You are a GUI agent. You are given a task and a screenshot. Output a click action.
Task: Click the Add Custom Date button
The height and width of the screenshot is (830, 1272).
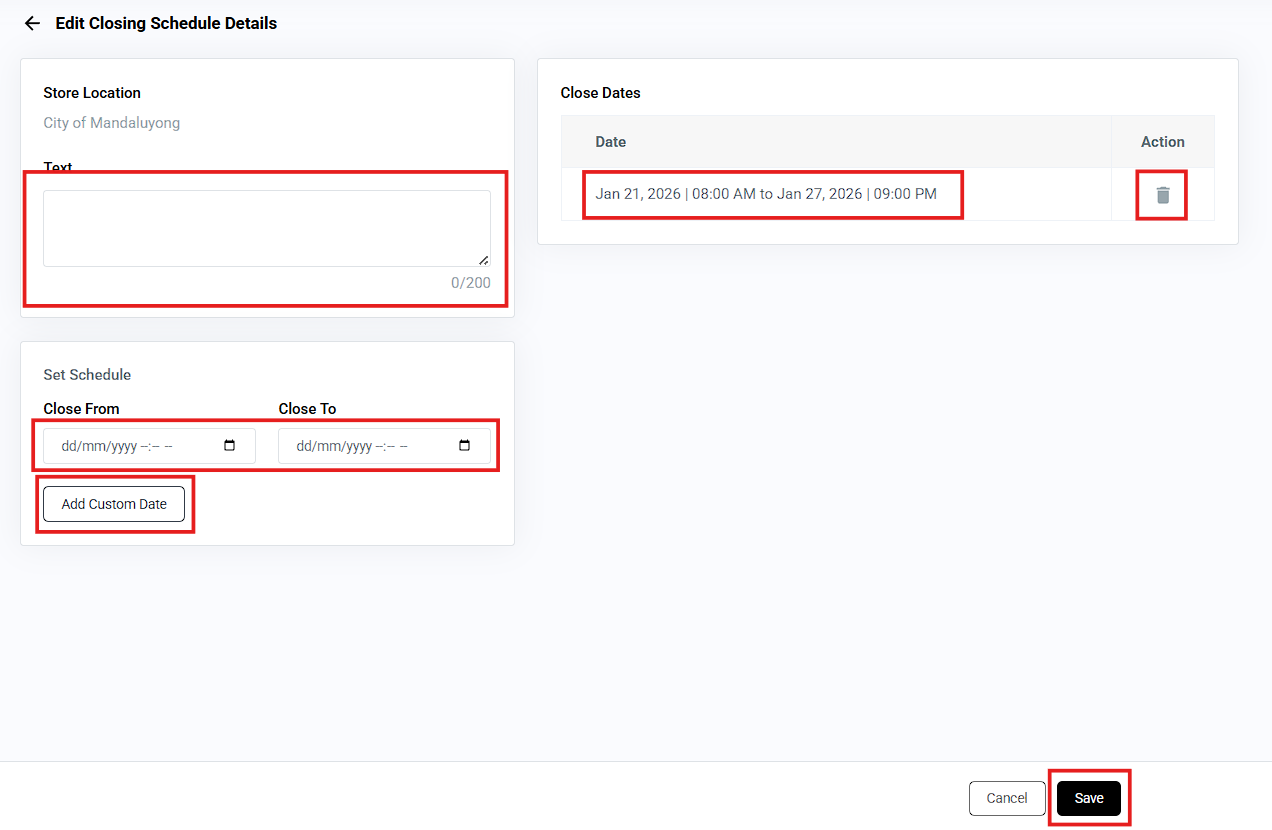pyautogui.click(x=114, y=504)
